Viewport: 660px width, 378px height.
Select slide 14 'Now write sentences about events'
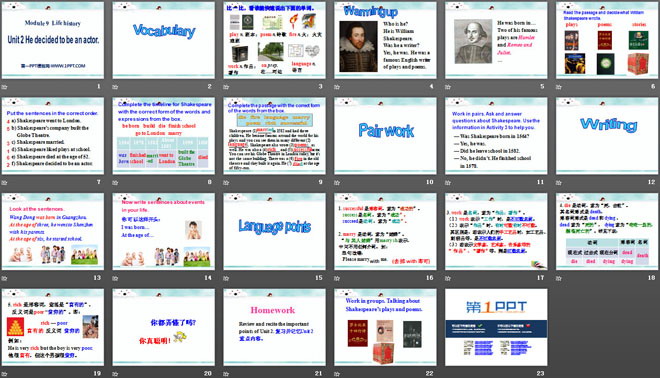tap(163, 232)
